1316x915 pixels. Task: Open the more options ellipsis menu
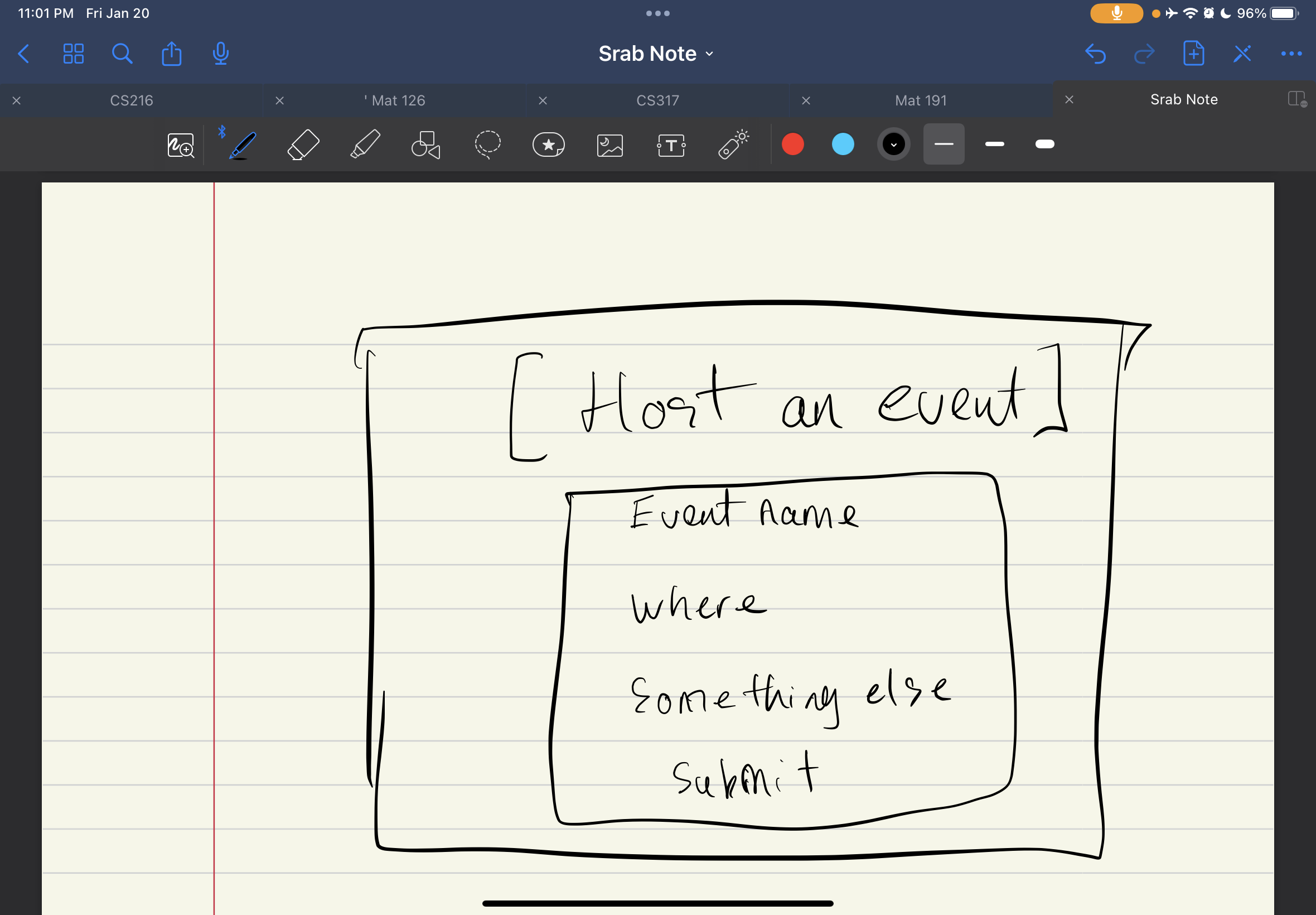click(x=1291, y=54)
